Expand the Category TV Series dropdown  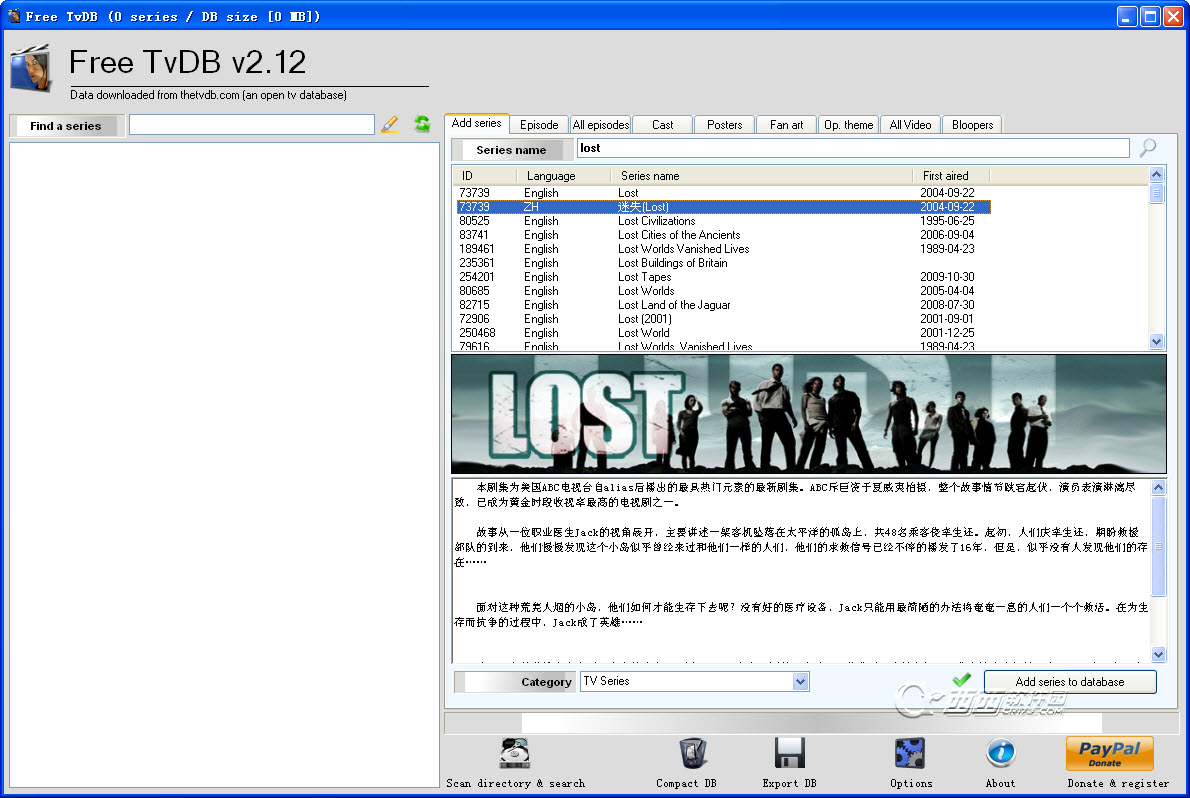800,682
